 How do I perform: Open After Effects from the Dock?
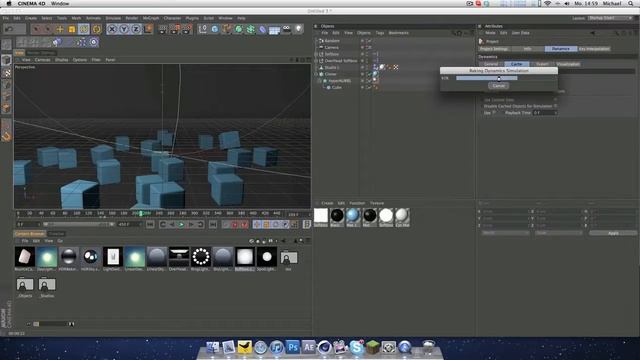[x=309, y=347]
